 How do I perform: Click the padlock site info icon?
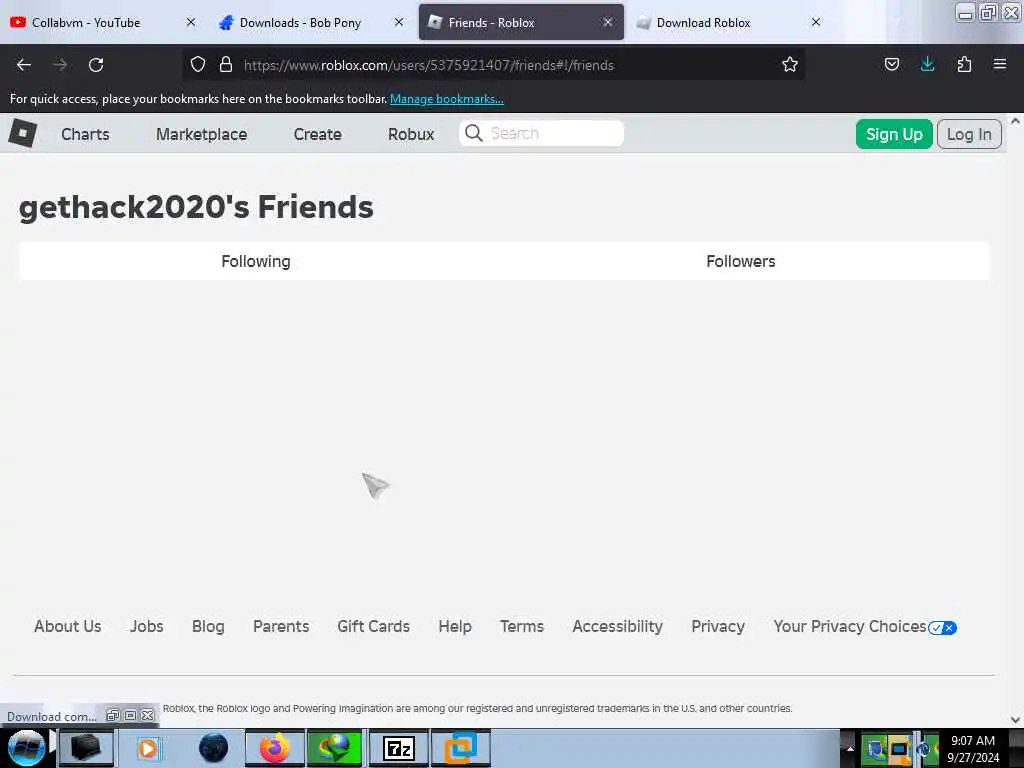click(226, 65)
